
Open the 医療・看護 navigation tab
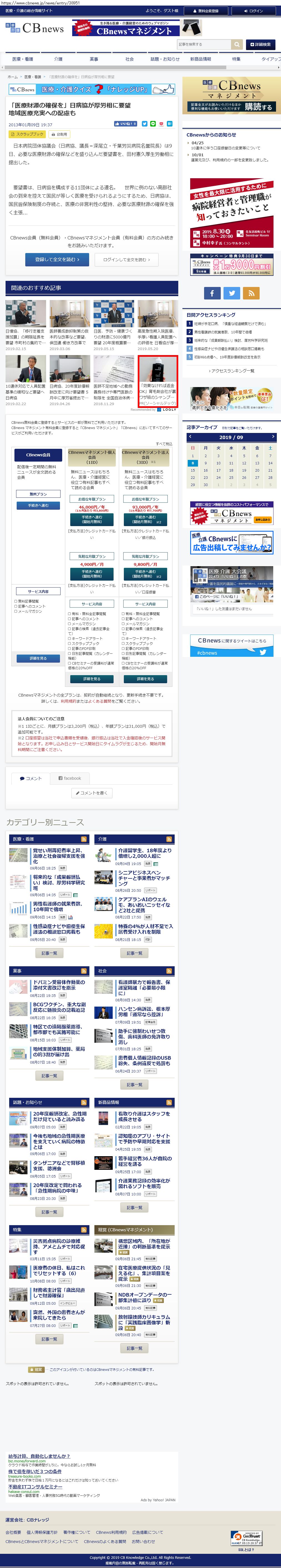[x=22, y=59]
